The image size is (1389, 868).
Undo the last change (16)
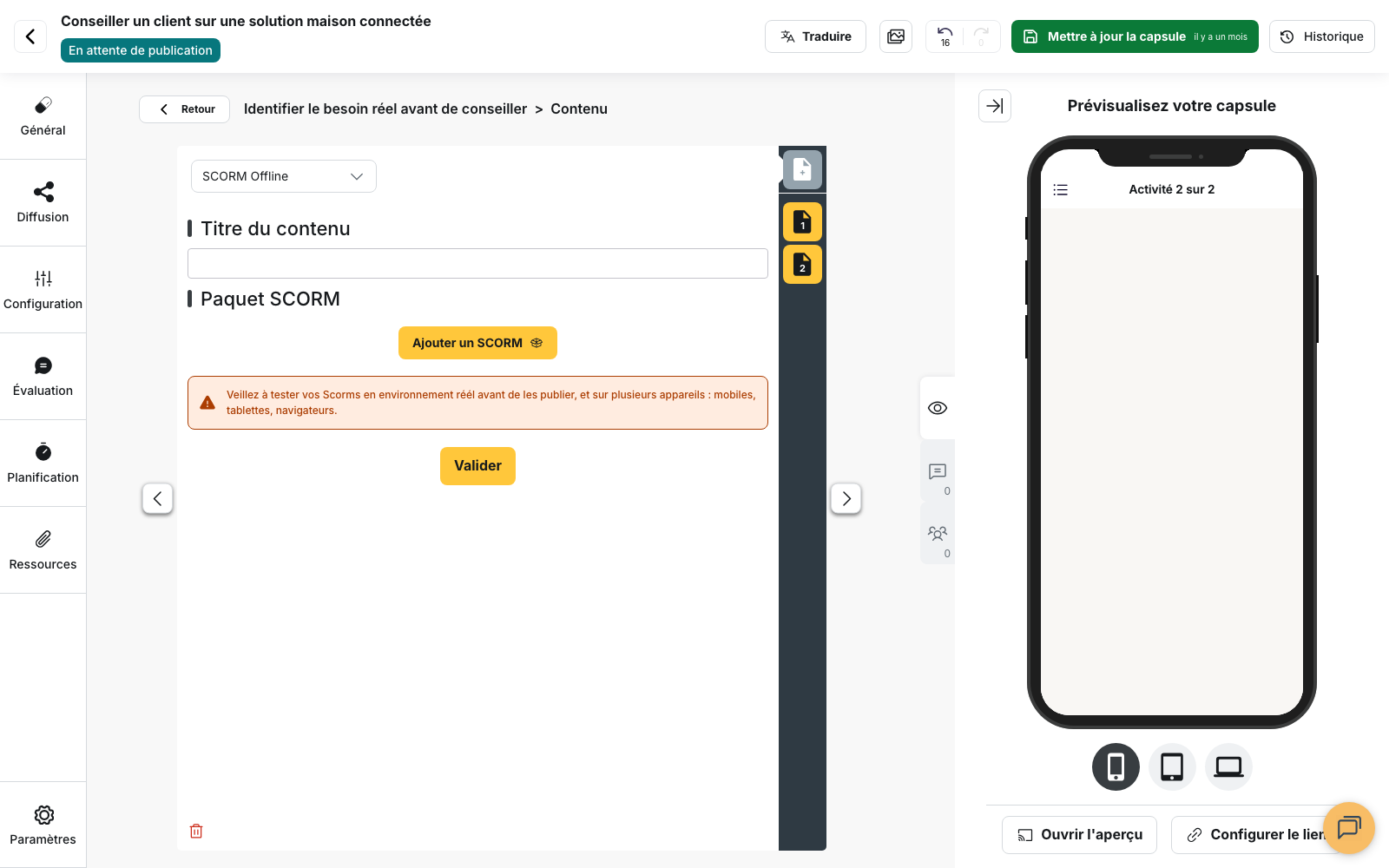pos(945,36)
